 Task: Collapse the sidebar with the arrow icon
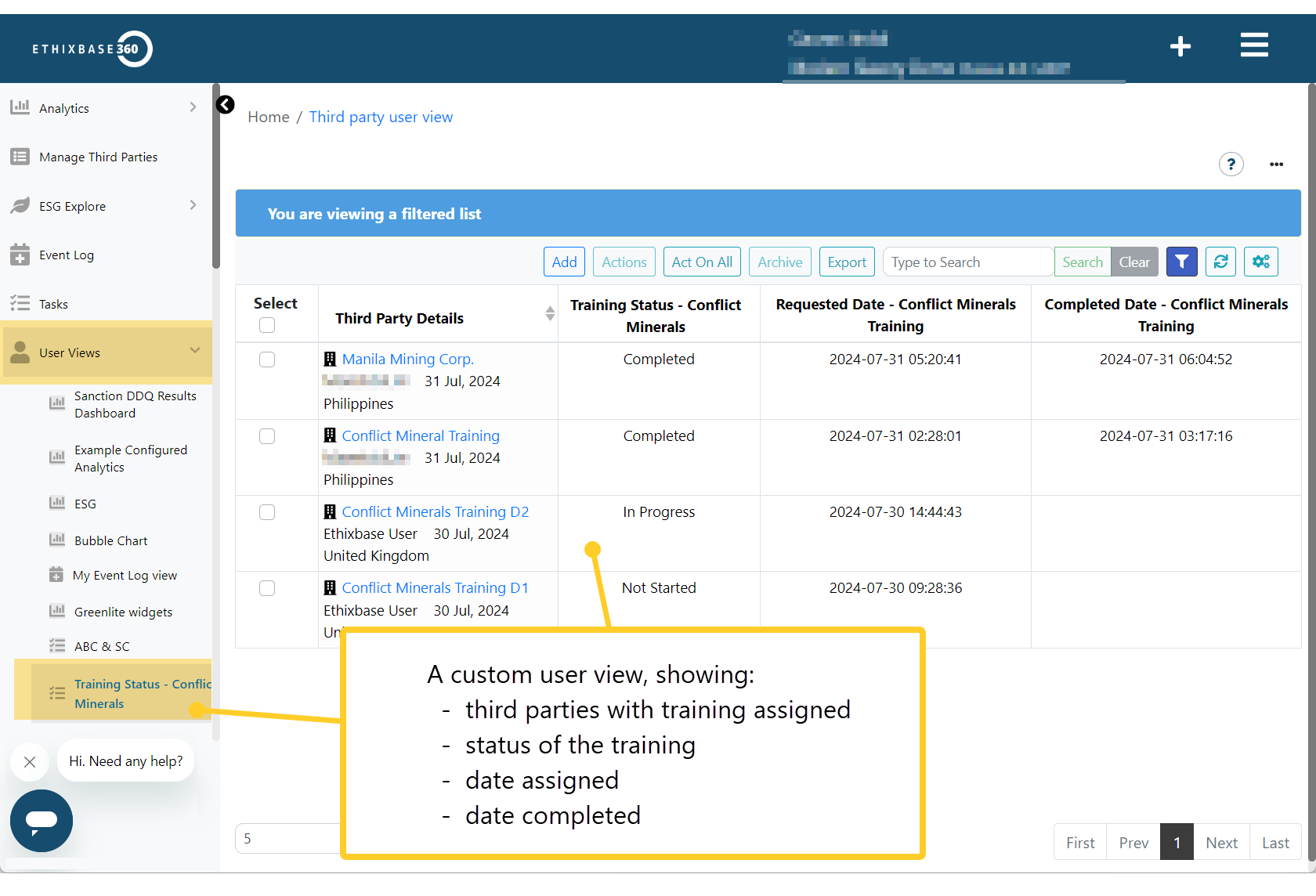tap(226, 104)
